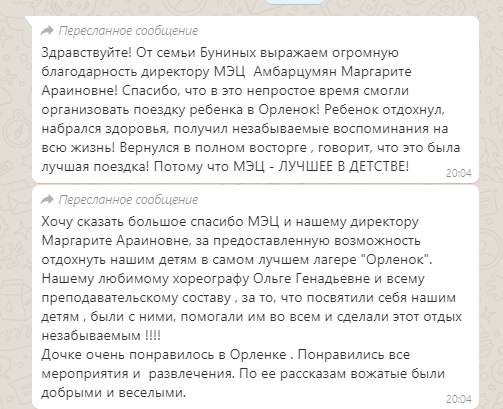
Task: Select "Пересланное сообщение" label in first bubble
Action: click(128, 31)
